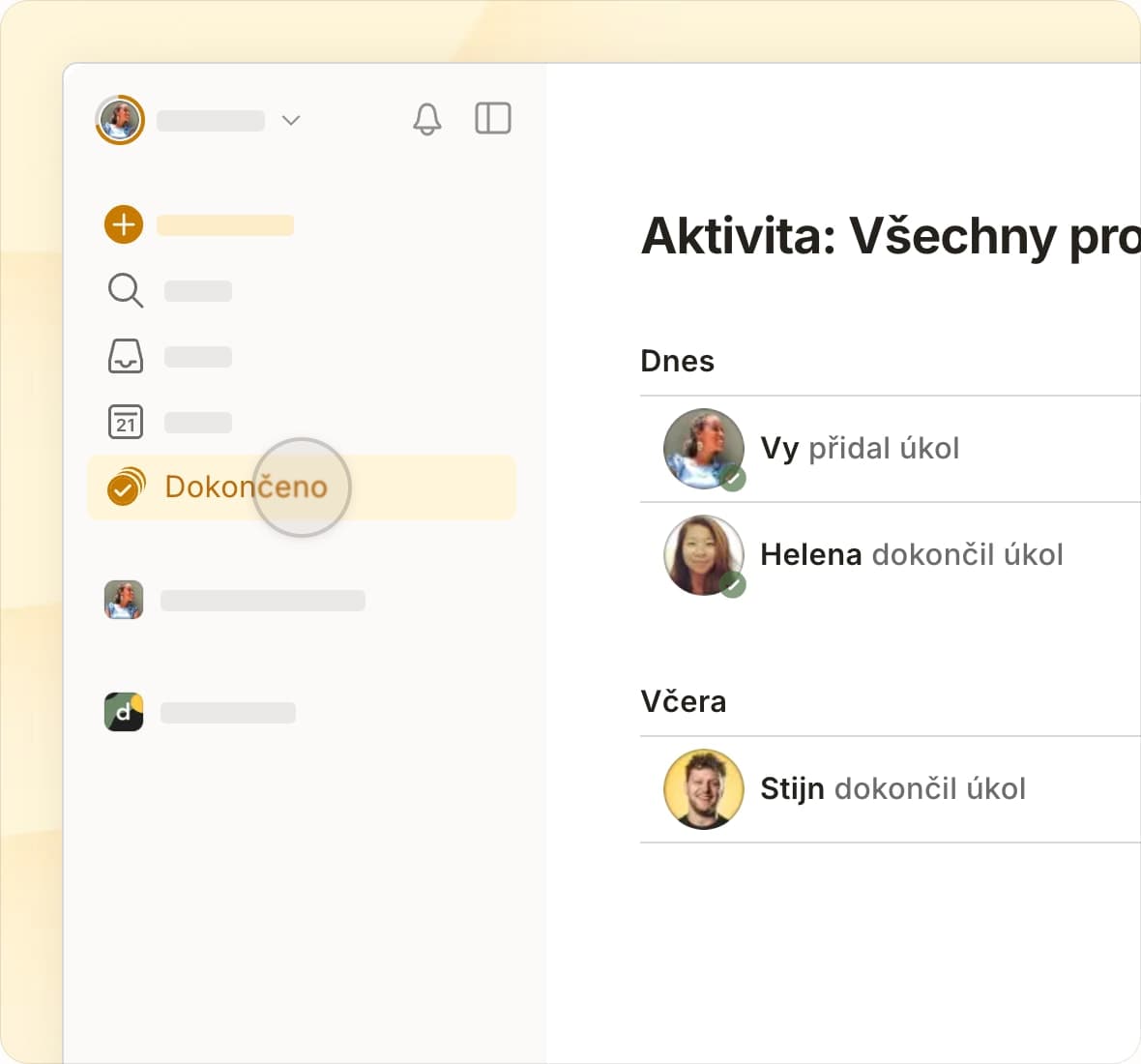1141x1064 pixels.
Task: Click the orange add task plus icon
Action: pyautogui.click(x=124, y=224)
